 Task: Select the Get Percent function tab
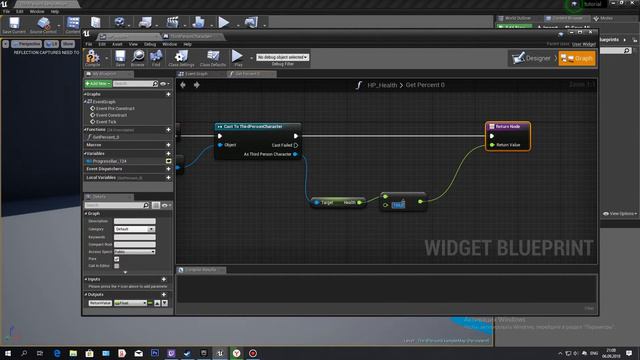(x=248, y=74)
